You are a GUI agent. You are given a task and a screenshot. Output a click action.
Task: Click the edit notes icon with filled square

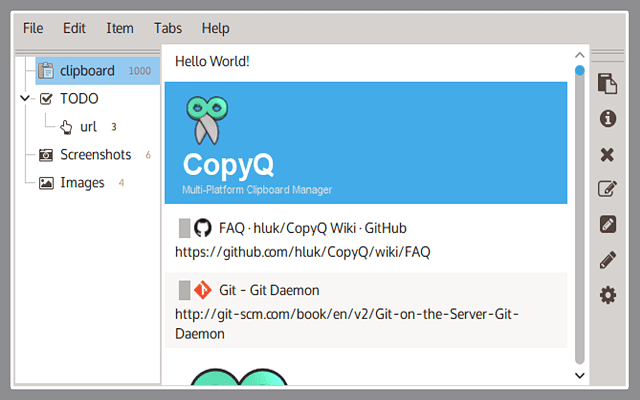(607, 224)
